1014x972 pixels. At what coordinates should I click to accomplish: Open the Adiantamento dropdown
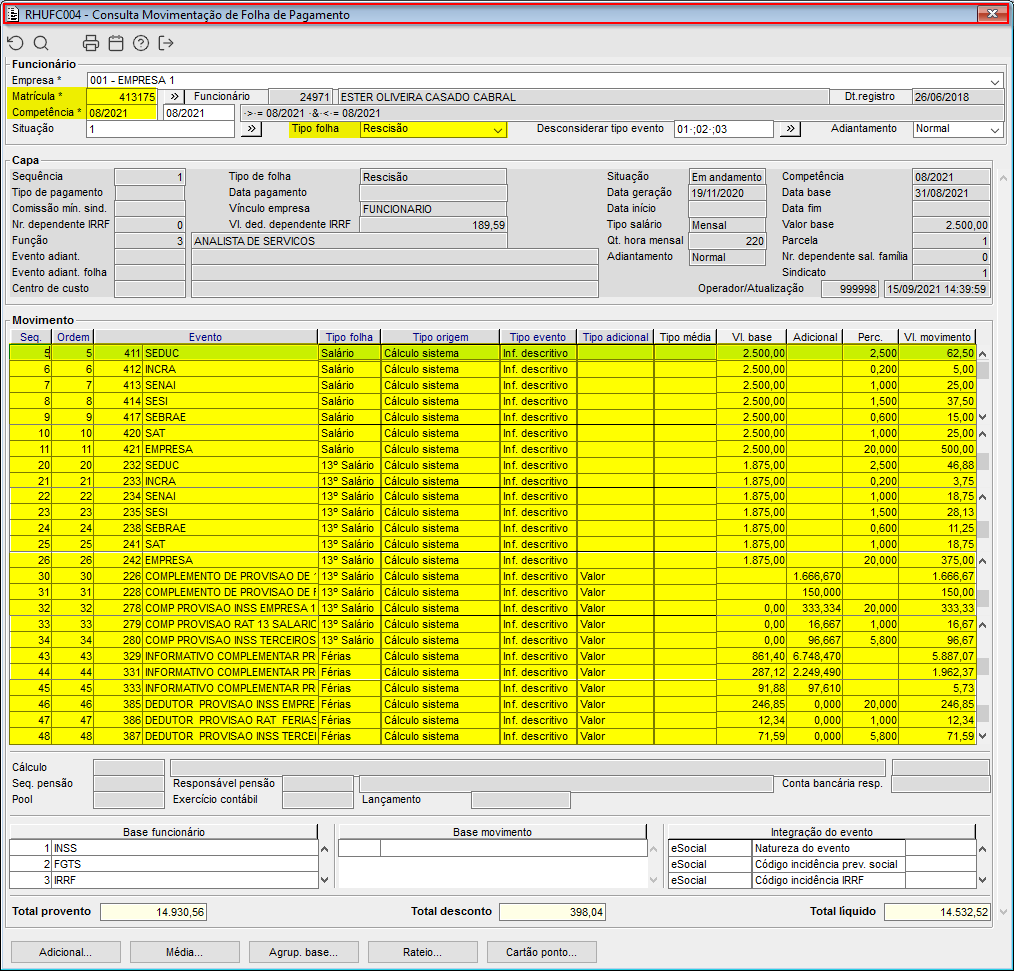[994, 129]
